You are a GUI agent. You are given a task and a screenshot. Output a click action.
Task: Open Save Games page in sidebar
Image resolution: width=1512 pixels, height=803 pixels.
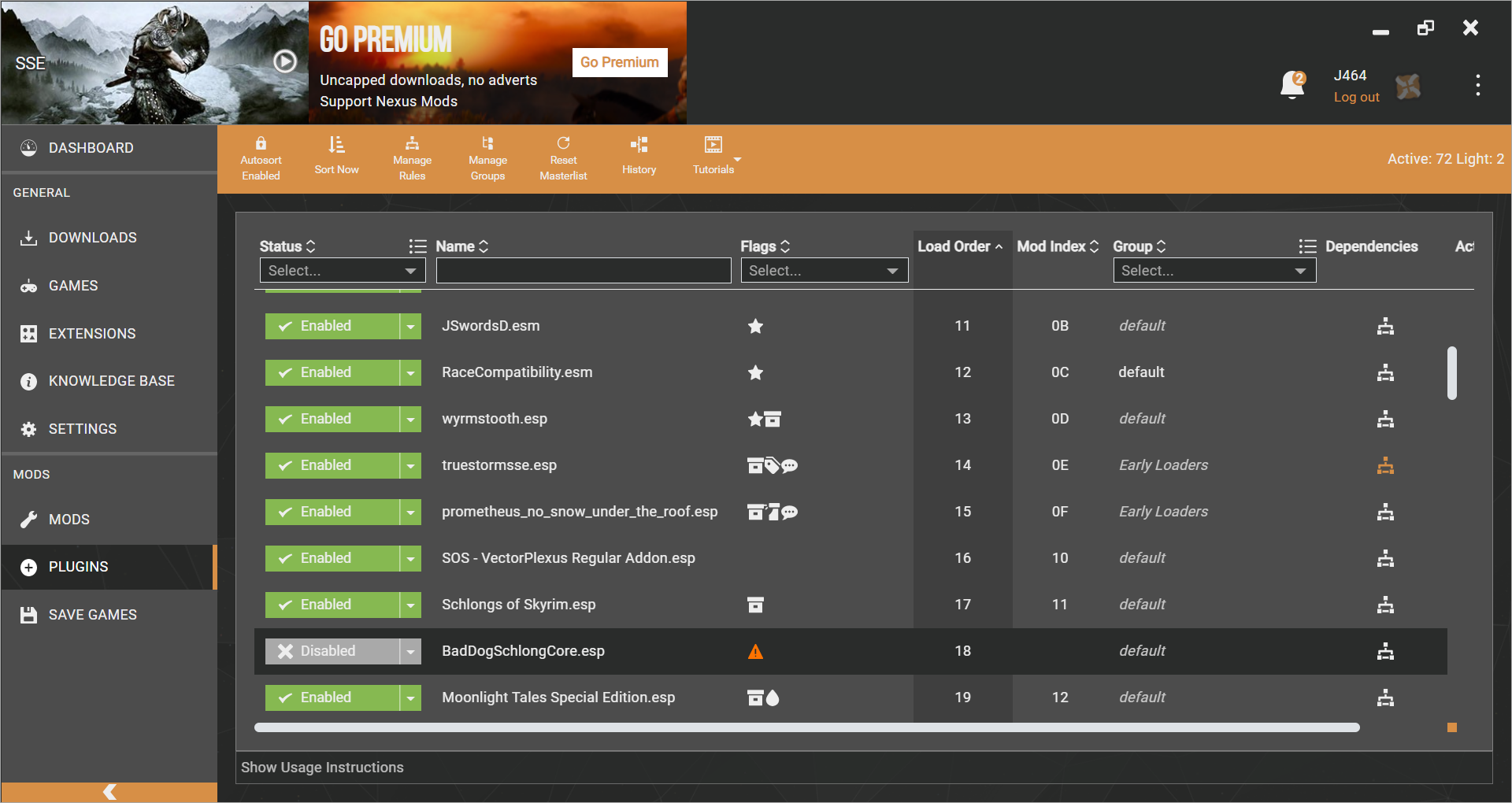click(x=109, y=615)
